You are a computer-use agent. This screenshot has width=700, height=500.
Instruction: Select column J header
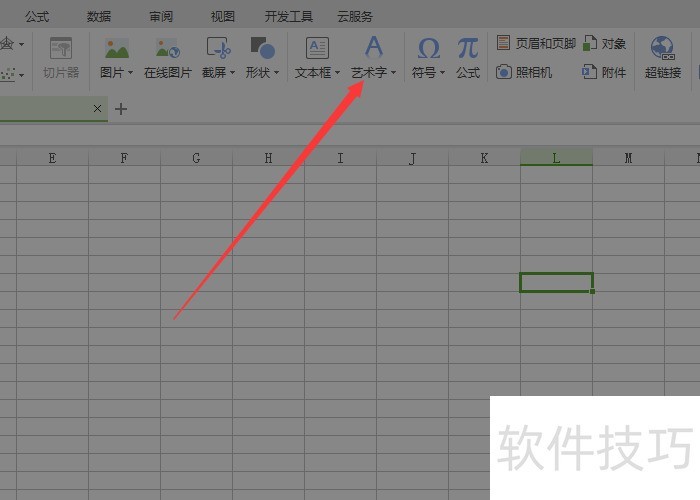pos(412,158)
